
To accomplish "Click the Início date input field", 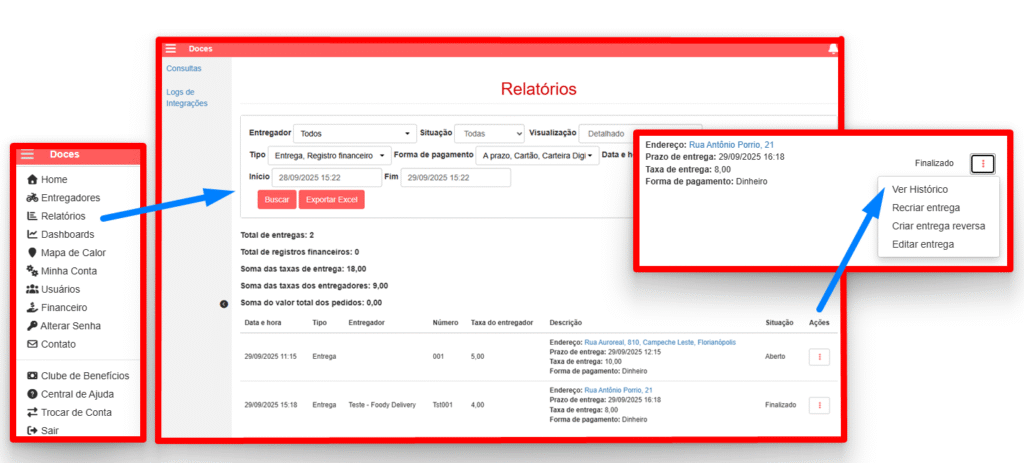I will pyautogui.click(x=326, y=178).
